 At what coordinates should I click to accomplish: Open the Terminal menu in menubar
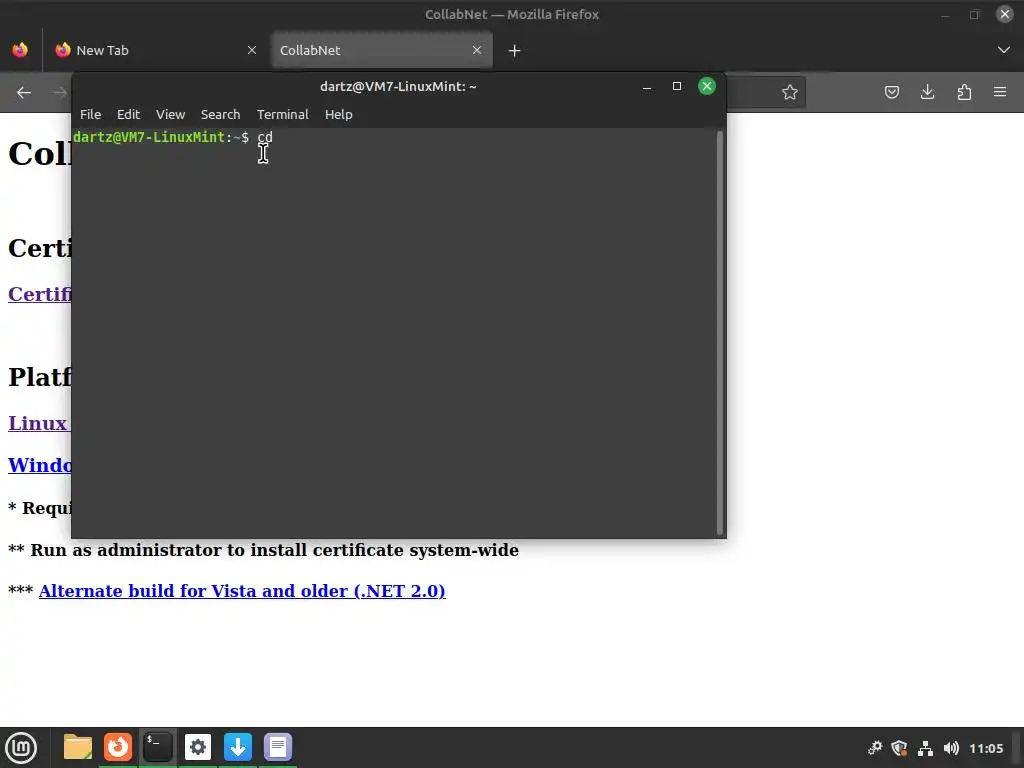pos(282,114)
